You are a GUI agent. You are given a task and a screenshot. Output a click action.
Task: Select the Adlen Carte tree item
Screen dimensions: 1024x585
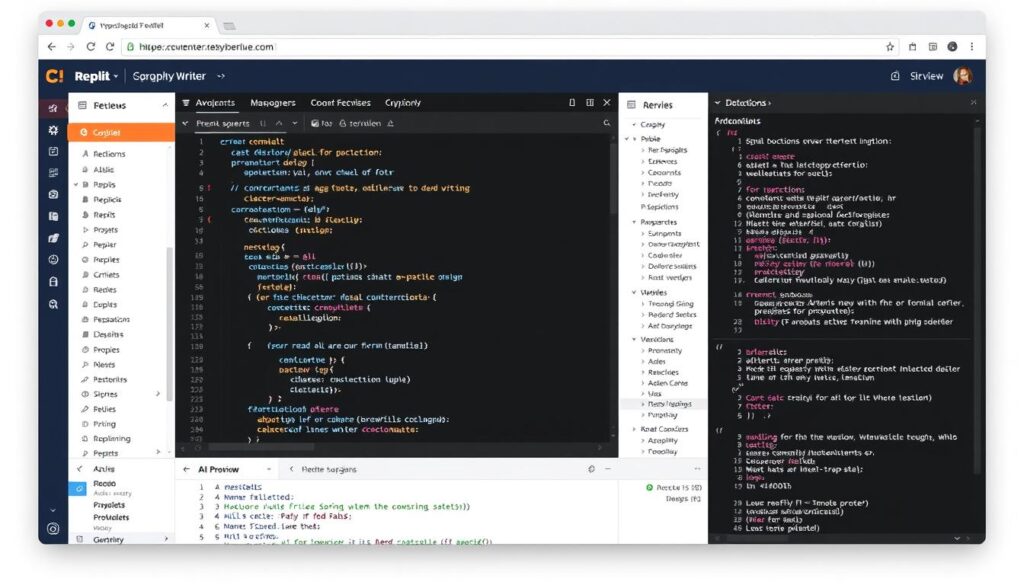(x=667, y=383)
